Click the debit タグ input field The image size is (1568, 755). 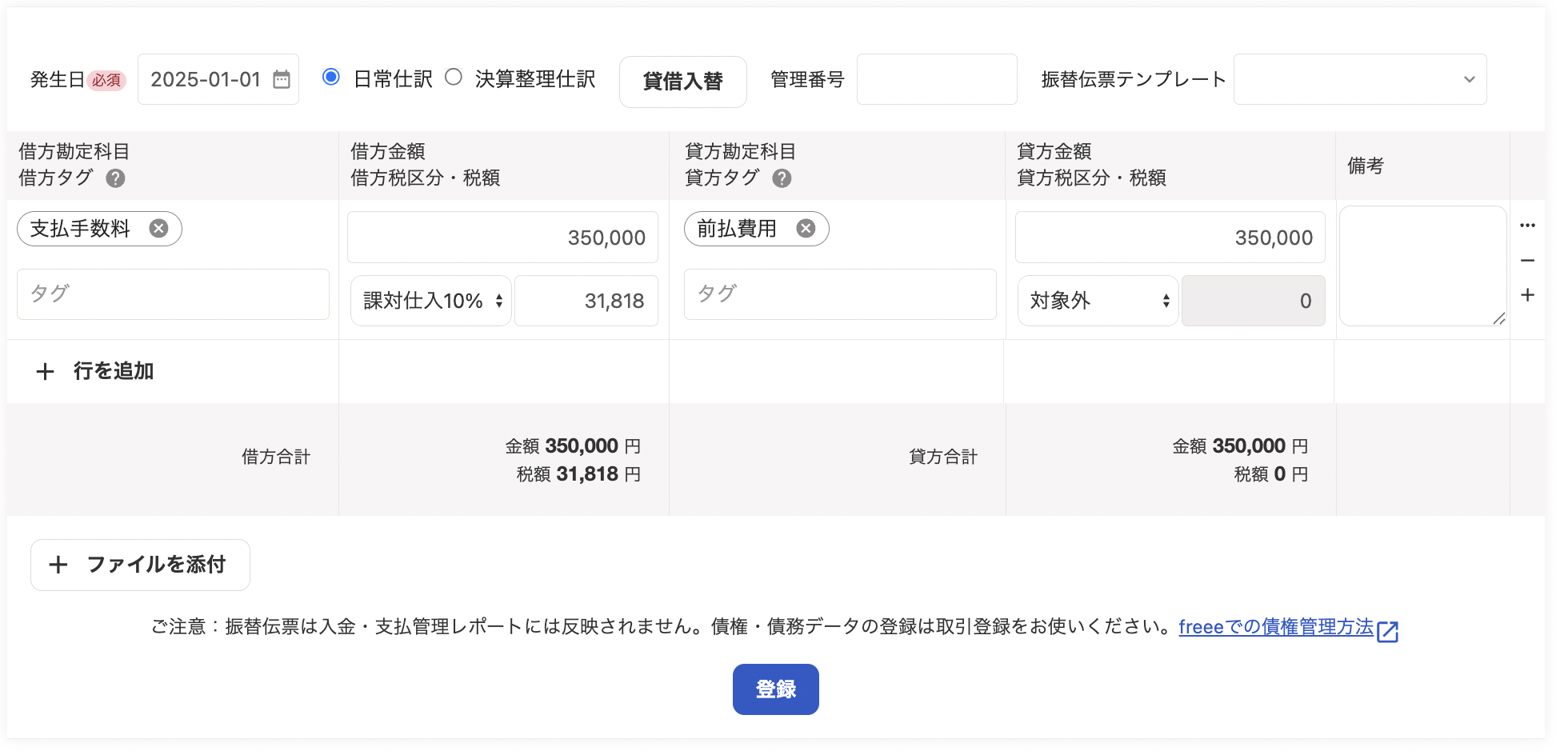pyautogui.click(x=173, y=294)
